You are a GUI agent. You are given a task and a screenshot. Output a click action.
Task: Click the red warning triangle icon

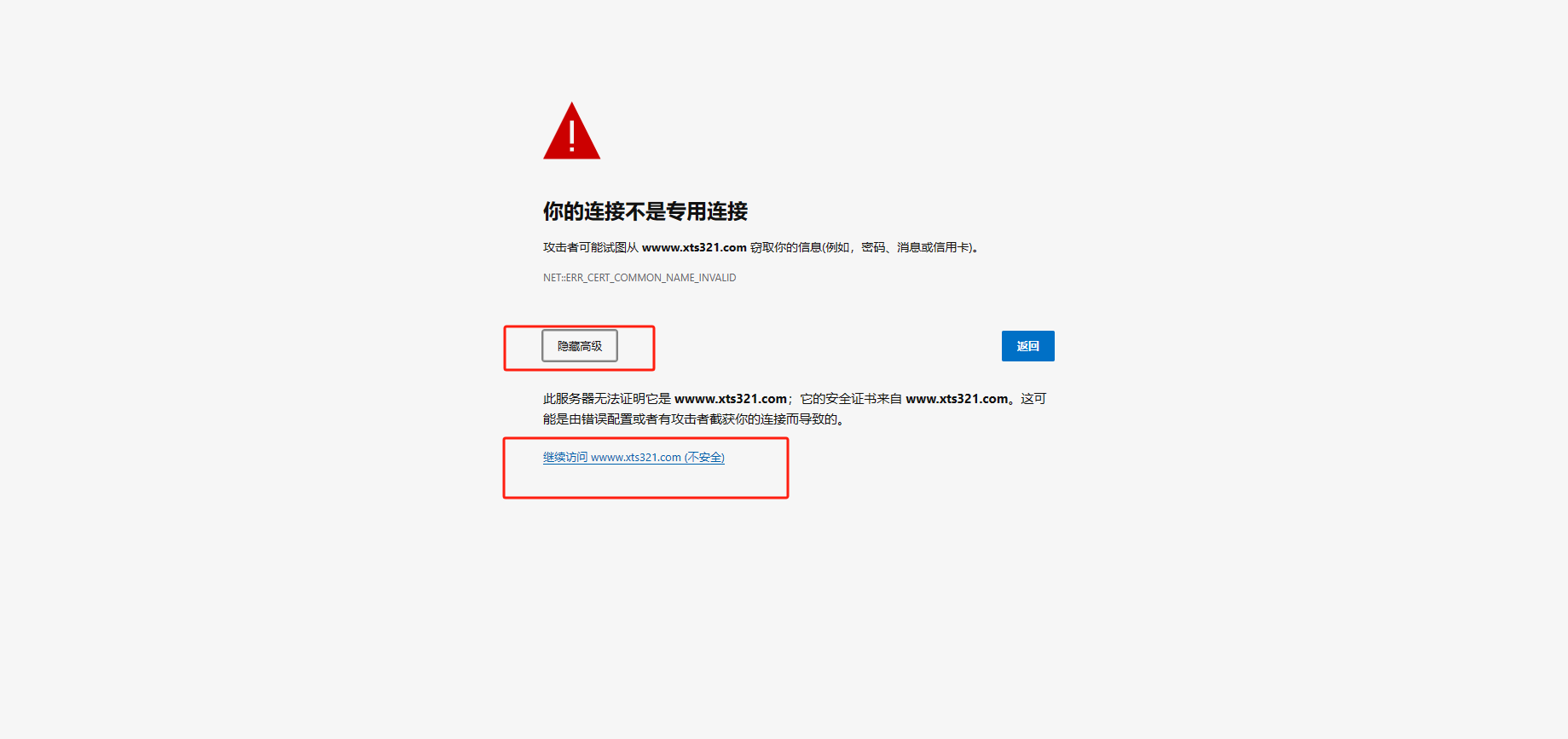[x=571, y=132]
